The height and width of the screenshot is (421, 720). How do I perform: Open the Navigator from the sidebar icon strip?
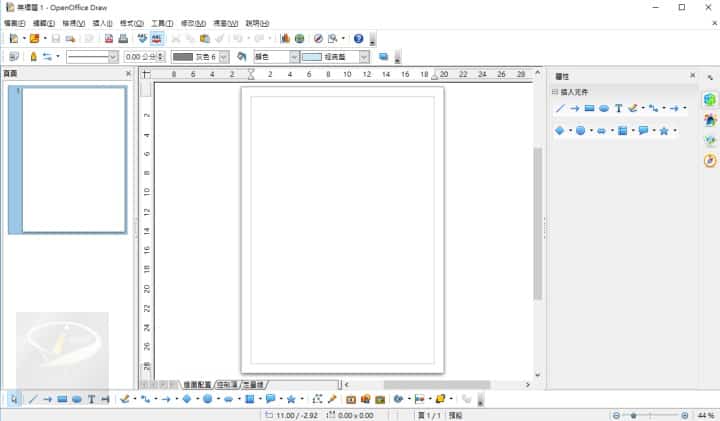pyautogui.click(x=710, y=160)
